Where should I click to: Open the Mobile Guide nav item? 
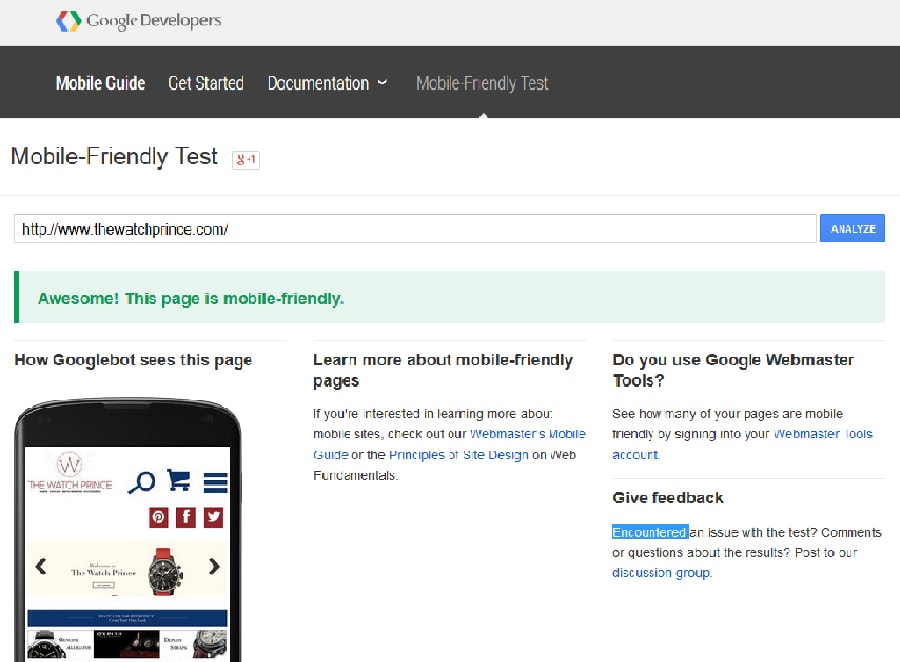tap(100, 83)
